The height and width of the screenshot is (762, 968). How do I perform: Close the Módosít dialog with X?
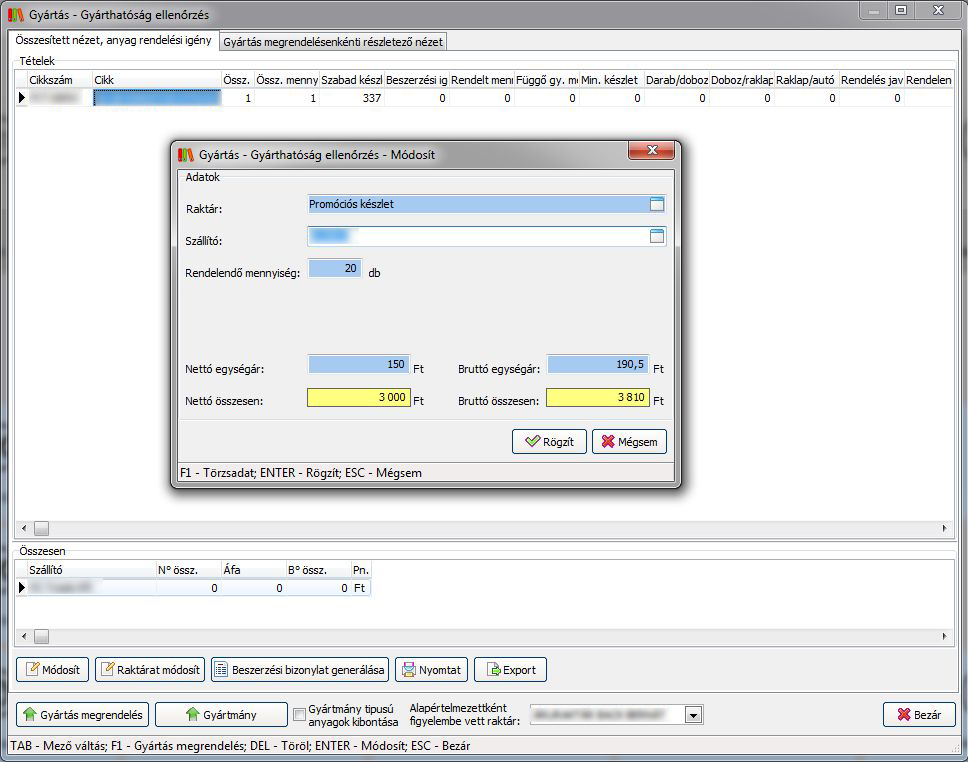(653, 150)
